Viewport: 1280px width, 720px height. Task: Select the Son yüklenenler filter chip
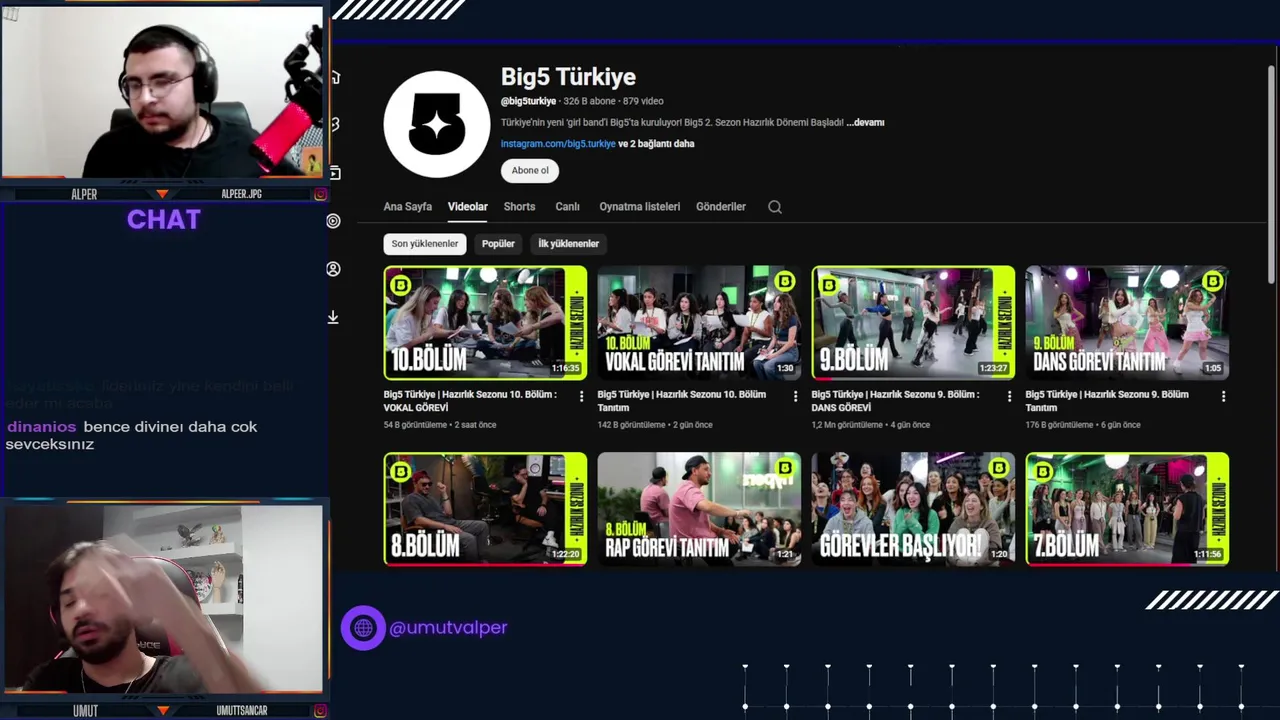(x=425, y=244)
